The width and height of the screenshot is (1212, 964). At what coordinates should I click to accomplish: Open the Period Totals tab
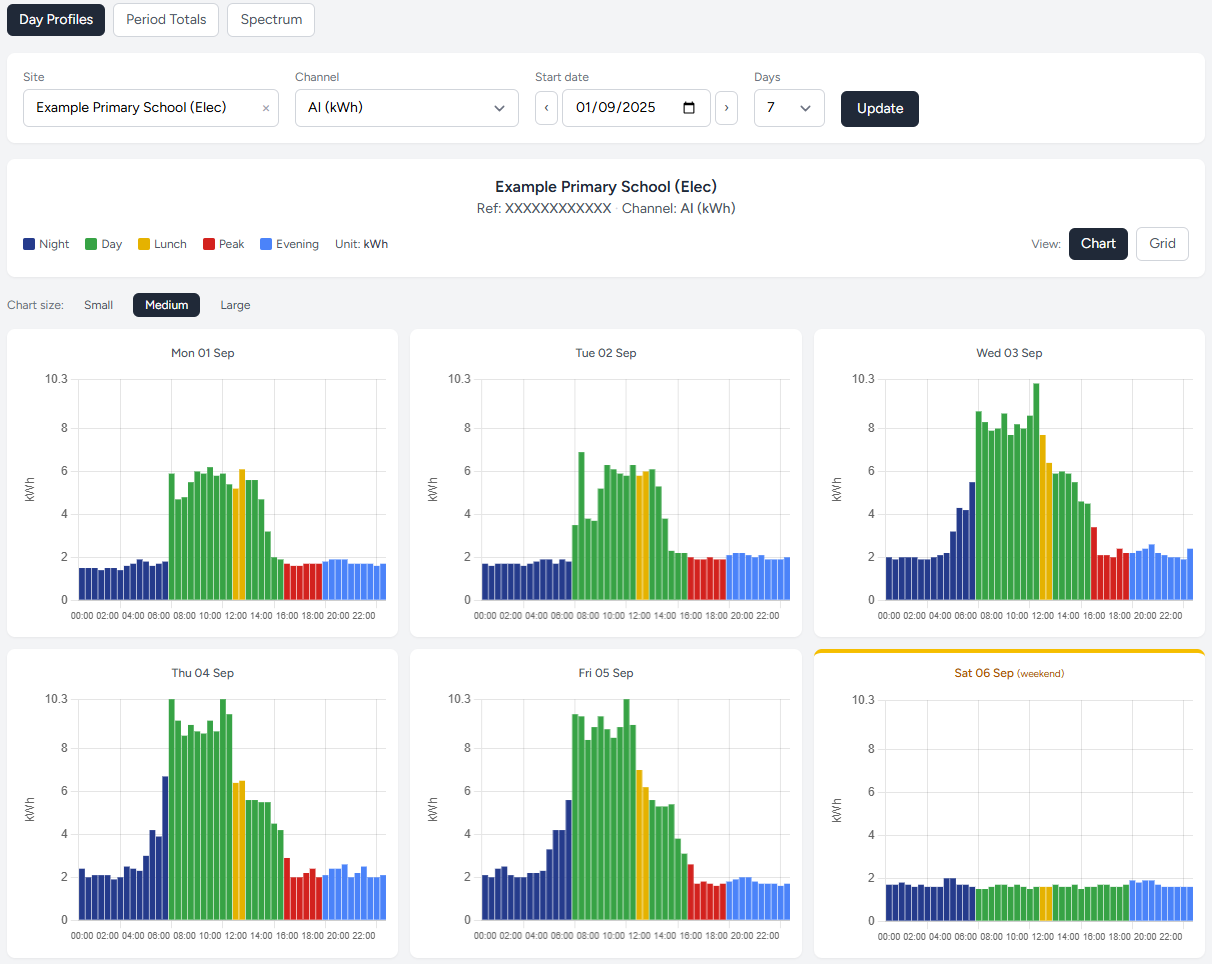click(166, 19)
